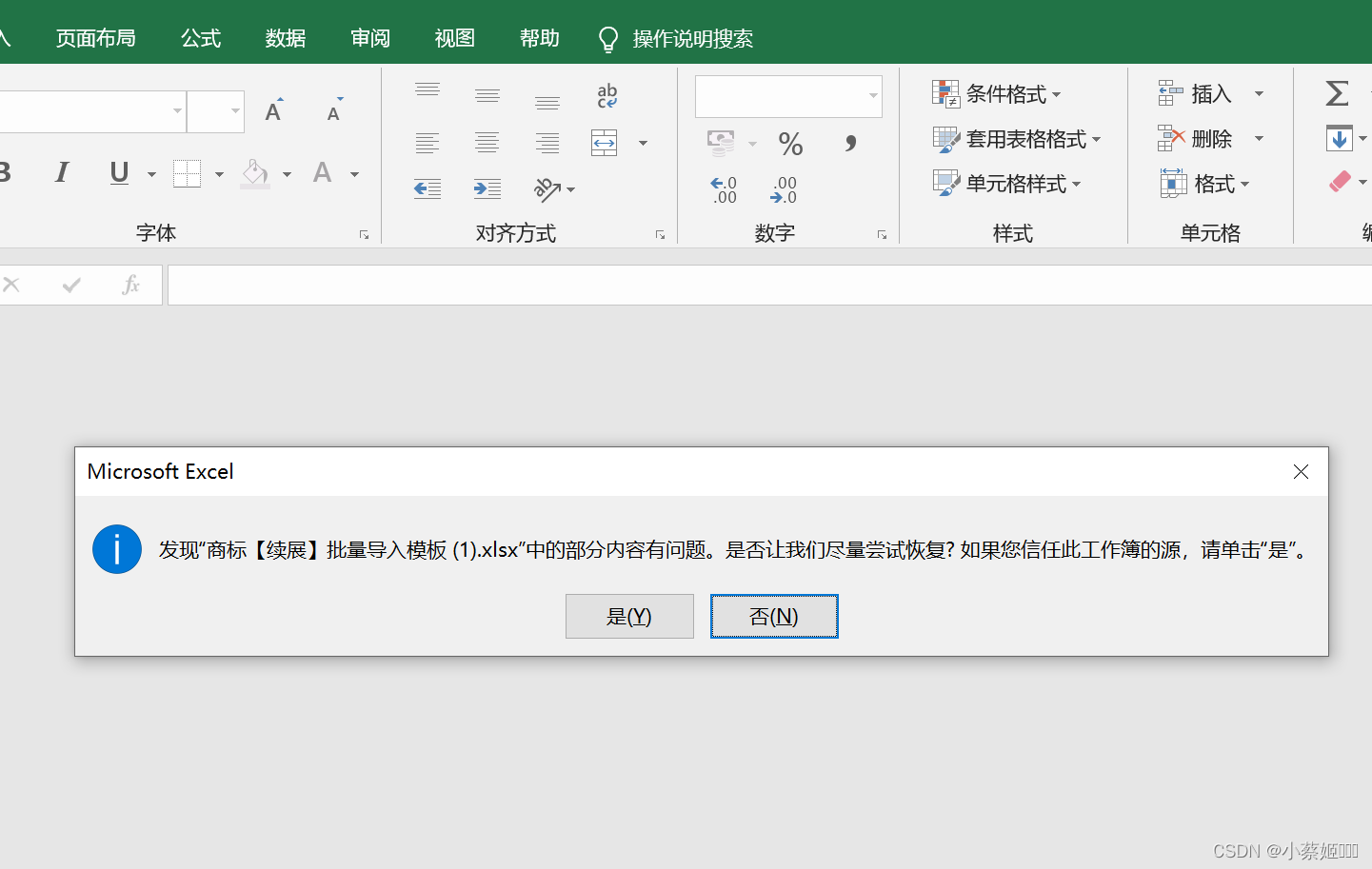The image size is (1372, 869).
Task: Expand the borders dropdown arrow
Action: (x=219, y=174)
